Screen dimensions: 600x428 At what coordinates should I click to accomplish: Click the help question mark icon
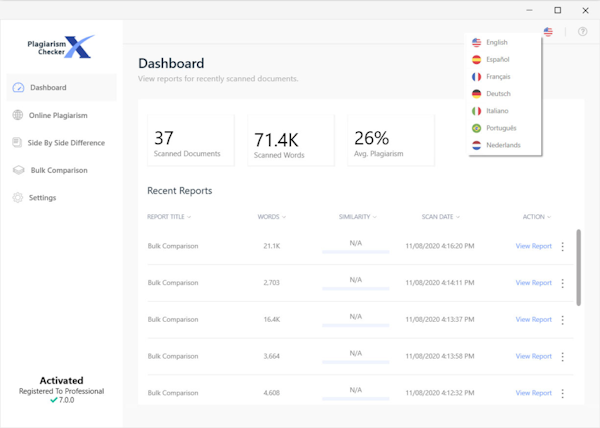(583, 32)
